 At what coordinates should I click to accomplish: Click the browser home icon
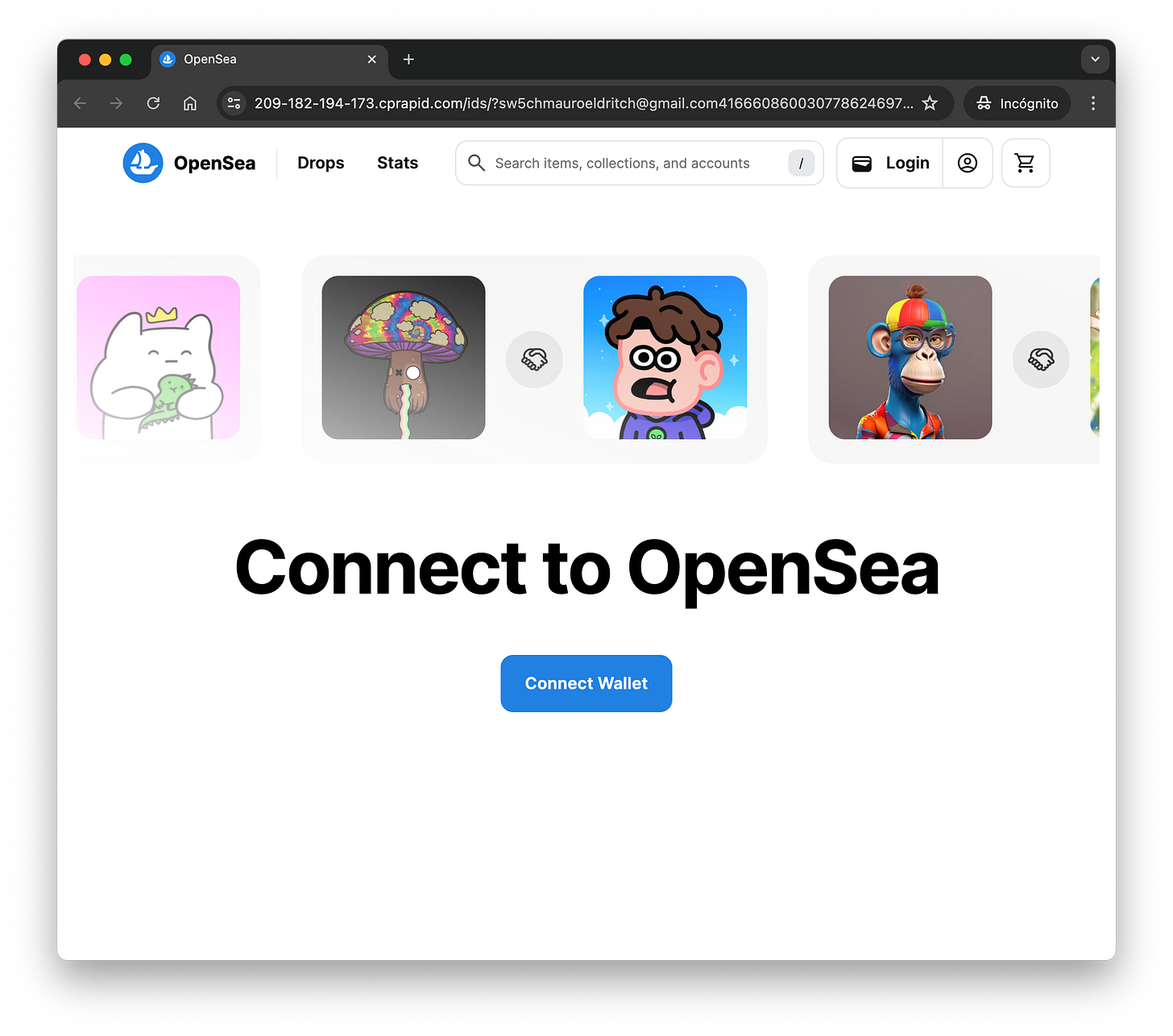[x=190, y=103]
